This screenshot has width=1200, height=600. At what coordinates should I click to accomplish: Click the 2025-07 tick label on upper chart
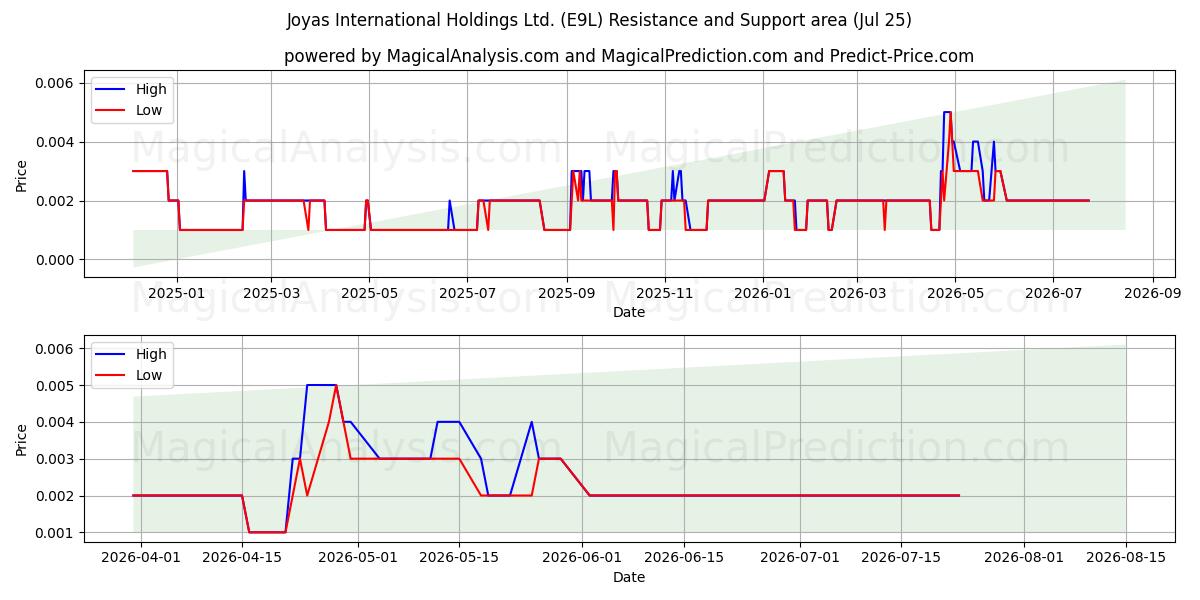468,294
